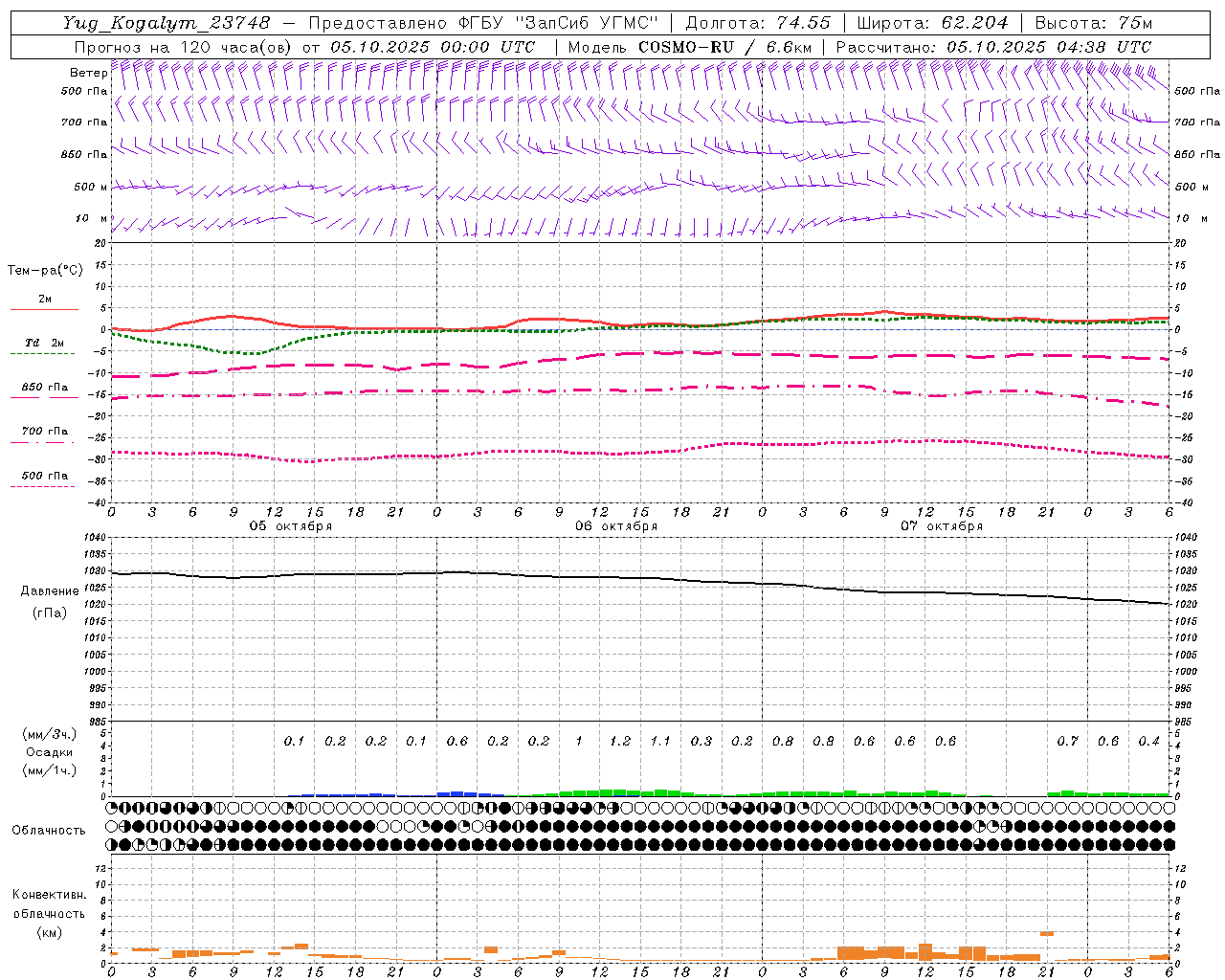Click the Td 2м dew point legend
The width and height of the screenshot is (1225, 980).
44,343
